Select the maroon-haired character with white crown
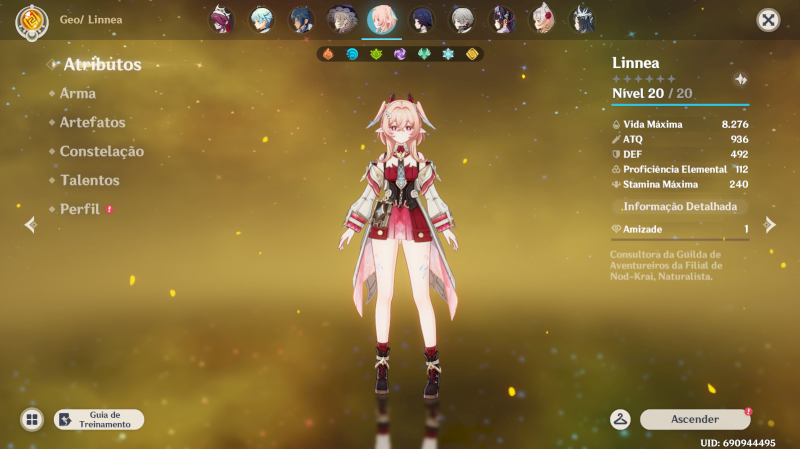Image resolution: width=800 pixels, height=449 pixels. coord(221,19)
